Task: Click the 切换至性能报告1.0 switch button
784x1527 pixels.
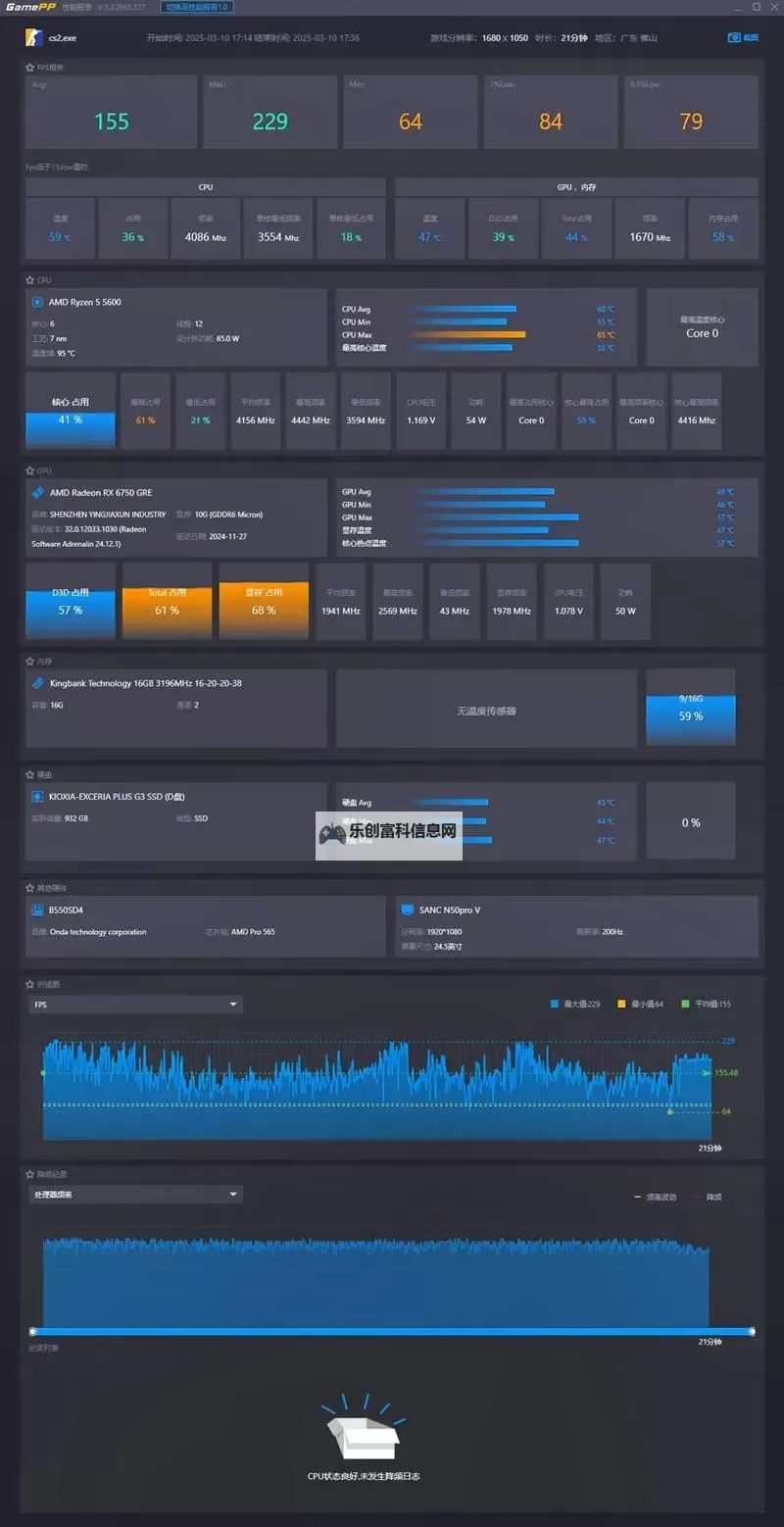Action: [x=197, y=7]
